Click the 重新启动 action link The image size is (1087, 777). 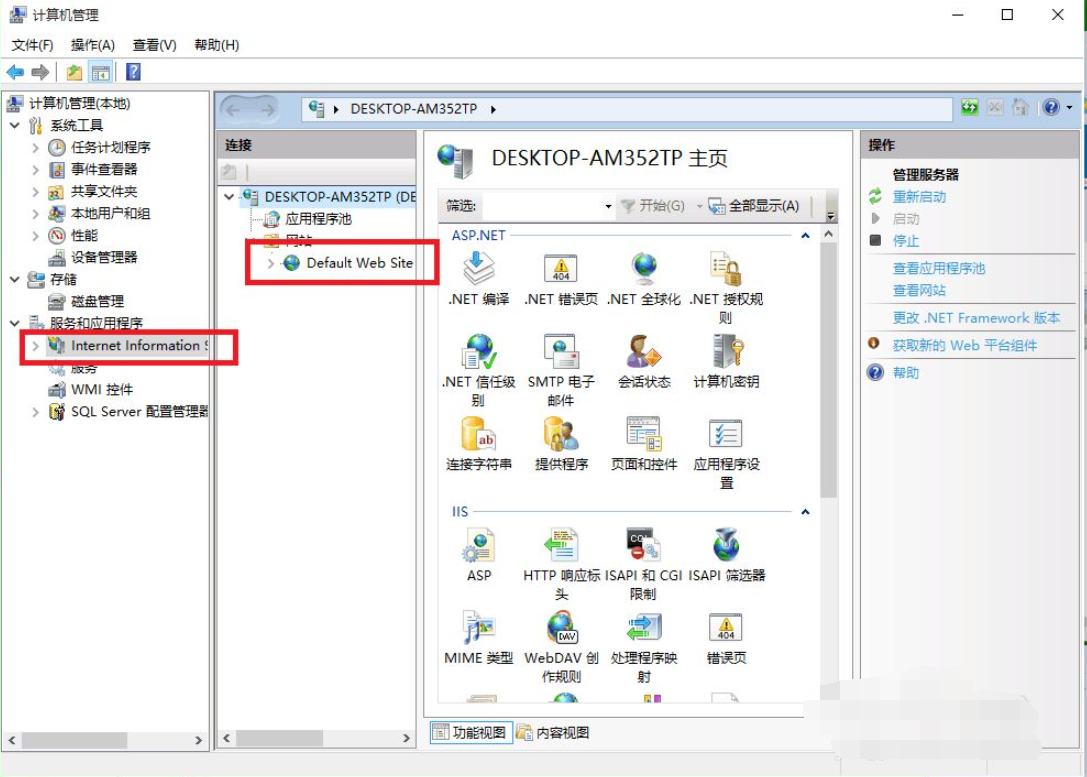click(919, 197)
